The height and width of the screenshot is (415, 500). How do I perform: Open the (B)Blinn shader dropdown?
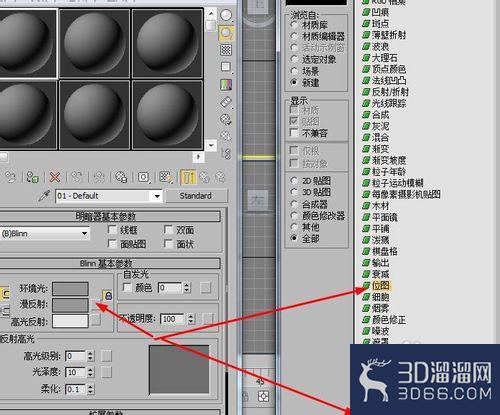point(85,234)
